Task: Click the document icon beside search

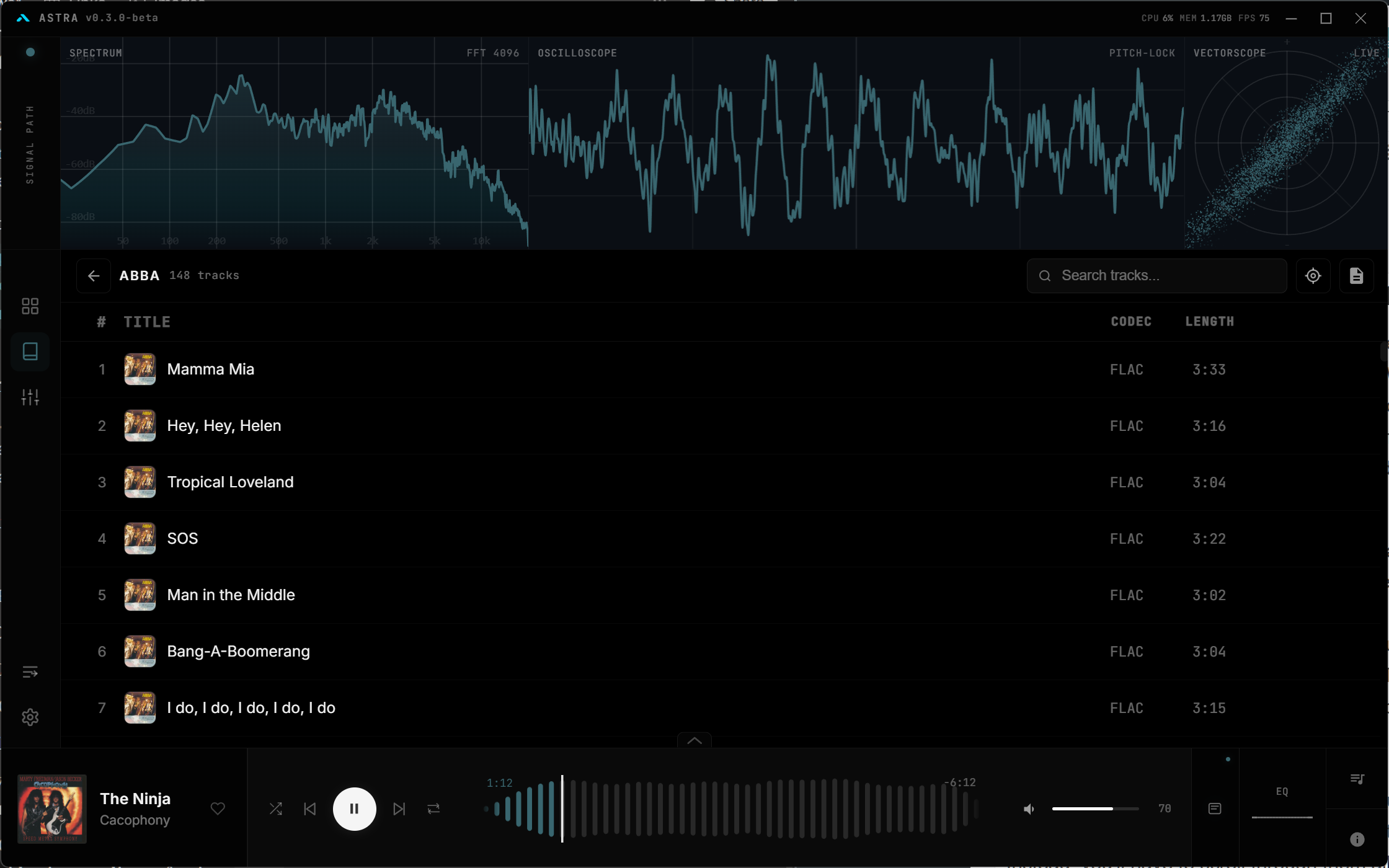Action: (x=1356, y=276)
